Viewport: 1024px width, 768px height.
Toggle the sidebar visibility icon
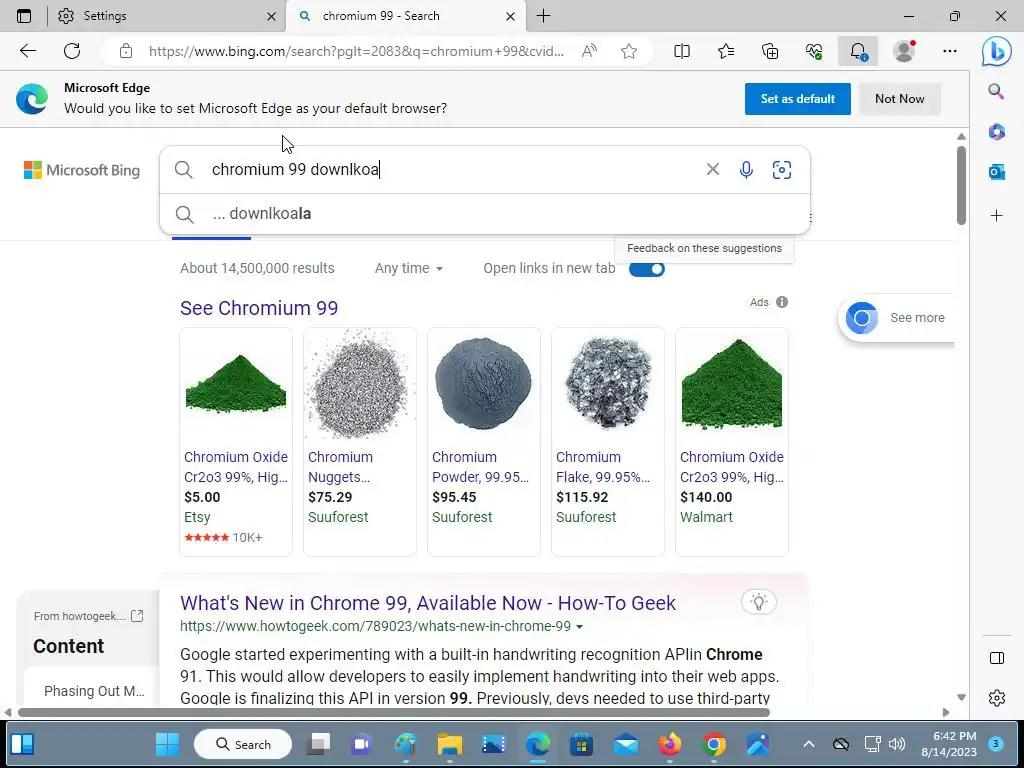(997, 658)
